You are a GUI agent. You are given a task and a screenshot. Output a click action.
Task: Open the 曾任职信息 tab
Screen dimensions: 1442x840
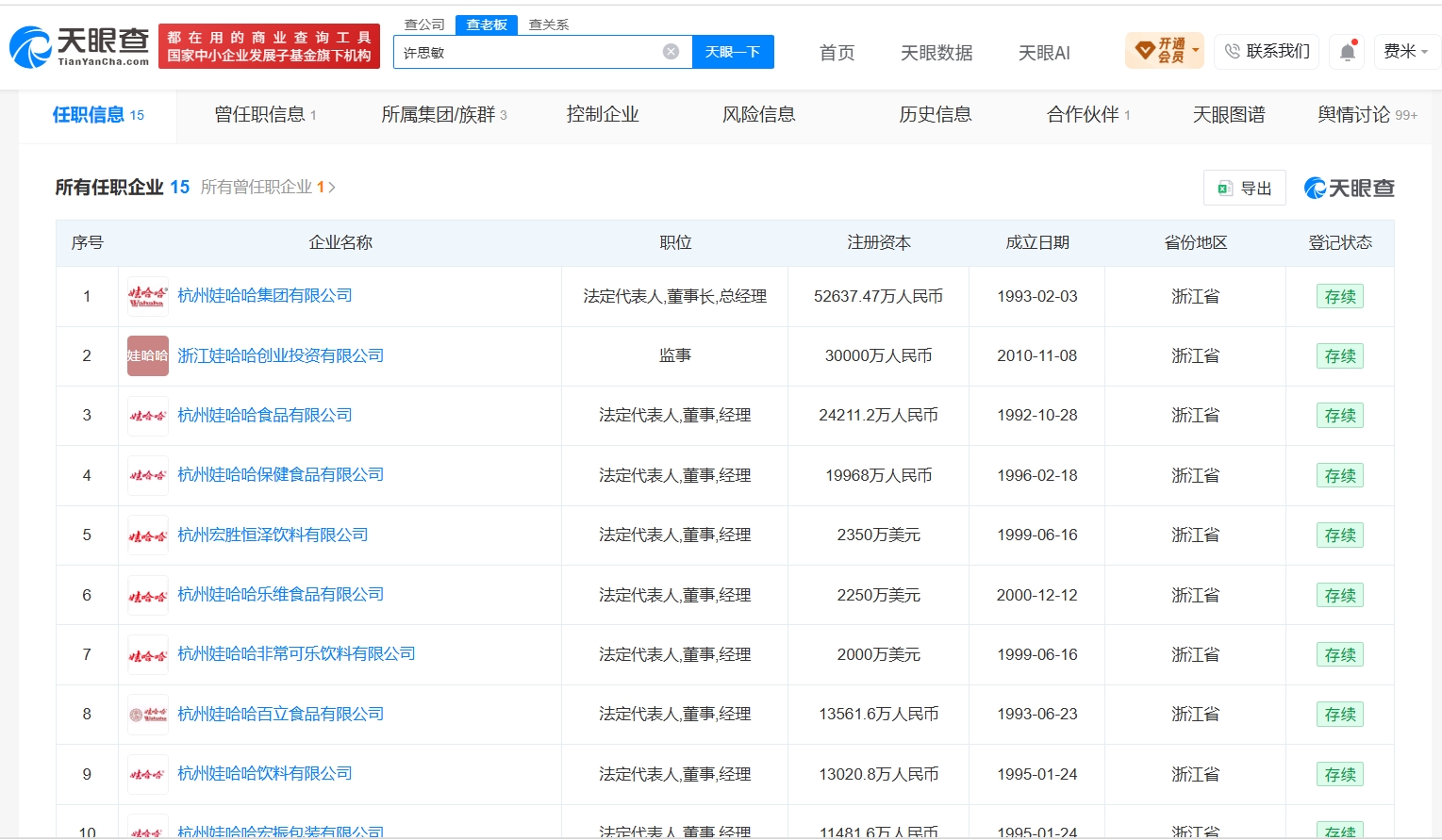(x=265, y=115)
